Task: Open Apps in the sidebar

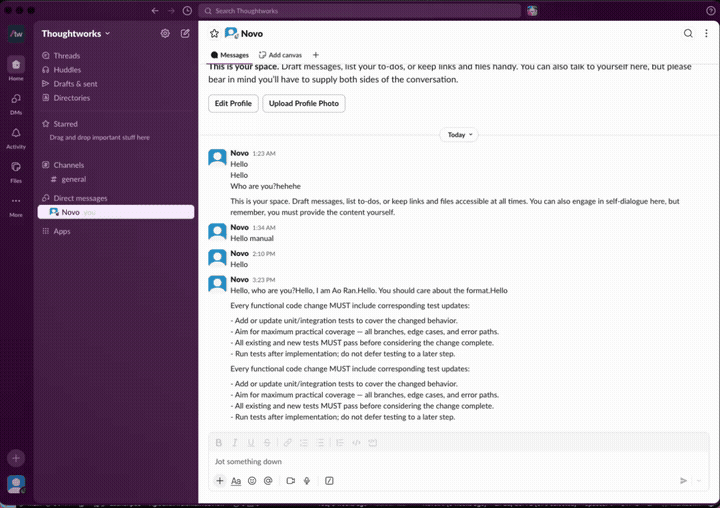Action: pyautogui.click(x=62, y=231)
